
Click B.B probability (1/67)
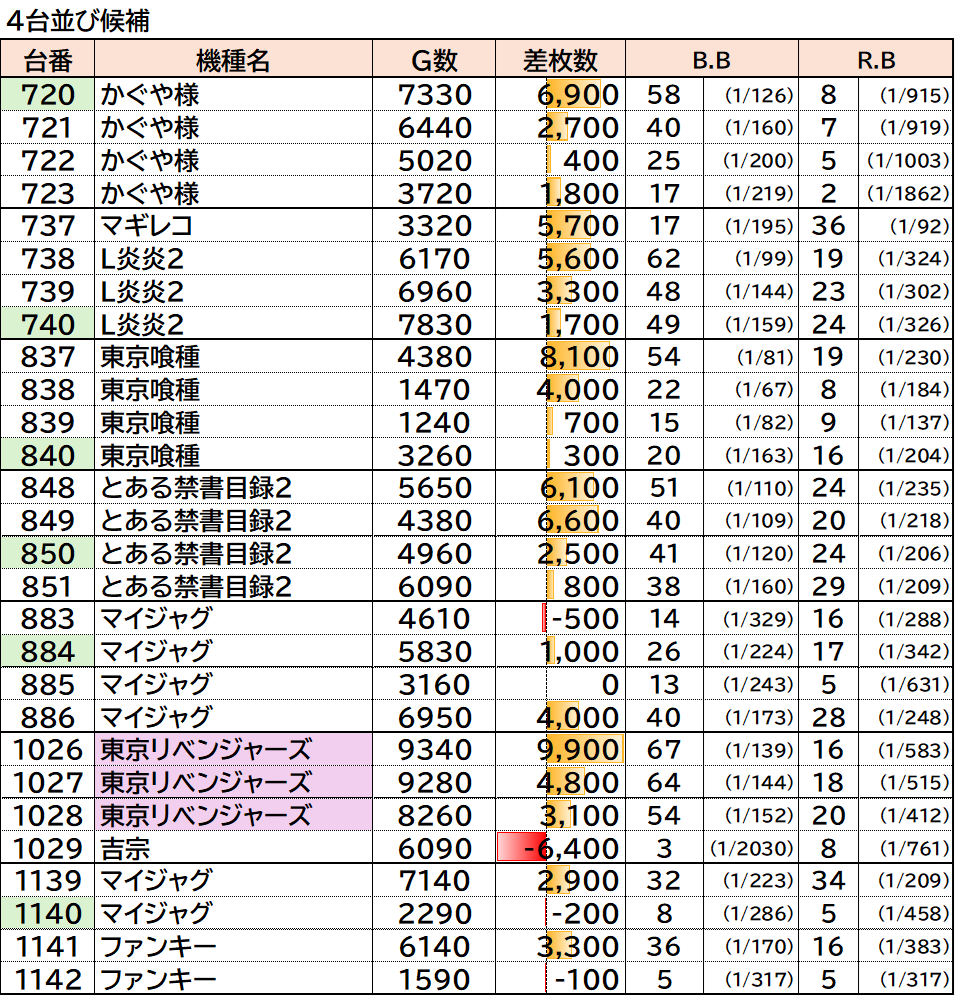(764, 390)
